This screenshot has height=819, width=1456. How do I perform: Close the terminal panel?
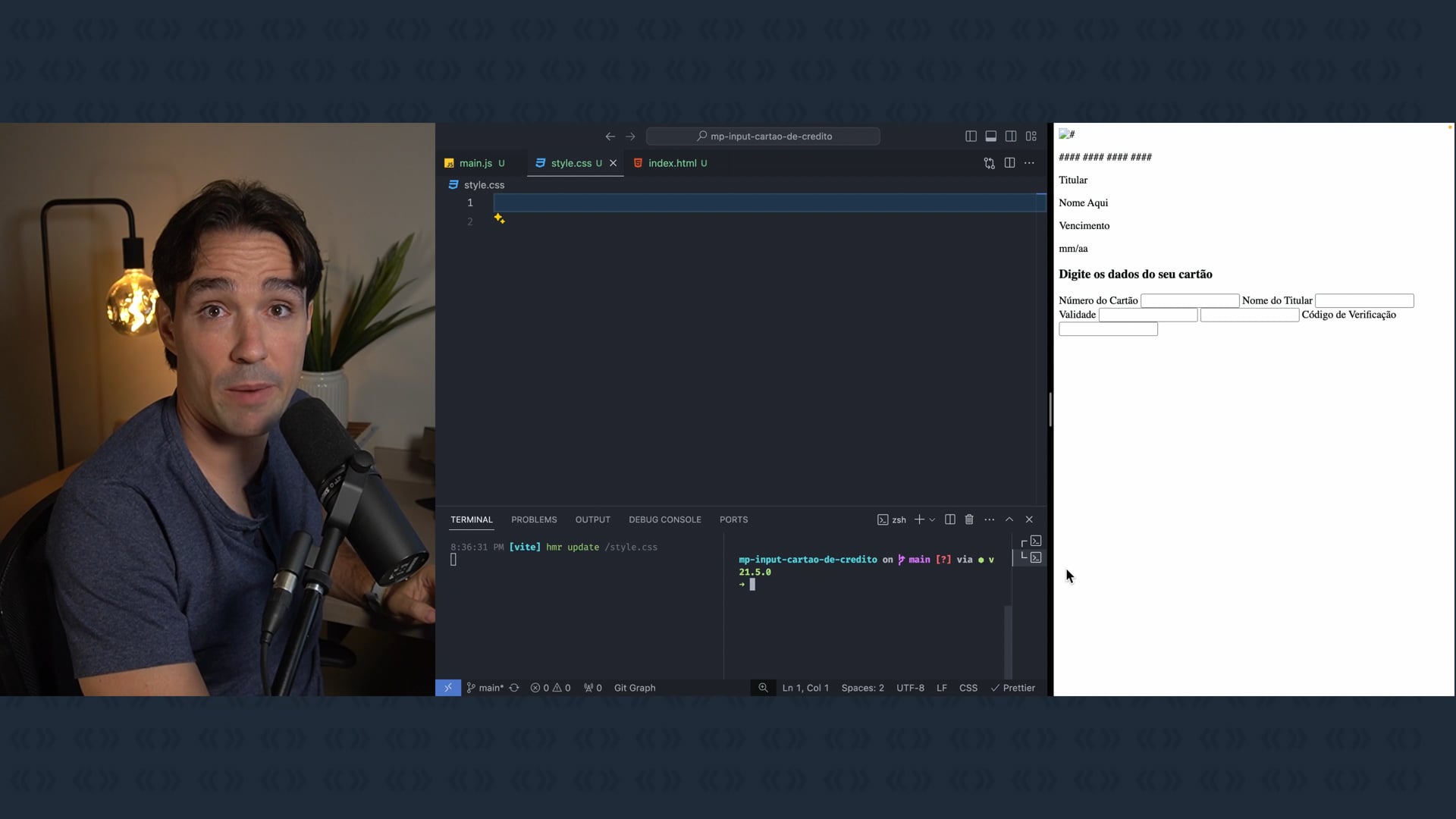1029,519
